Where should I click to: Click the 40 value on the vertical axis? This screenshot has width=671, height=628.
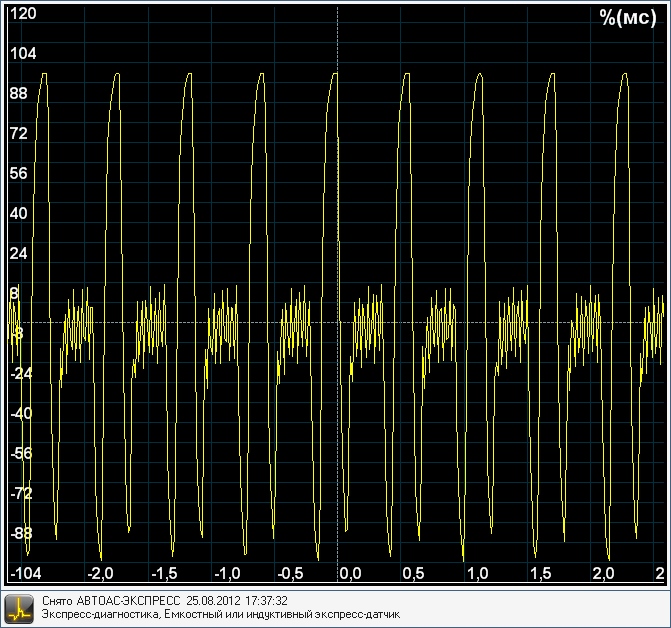[x=19, y=213]
